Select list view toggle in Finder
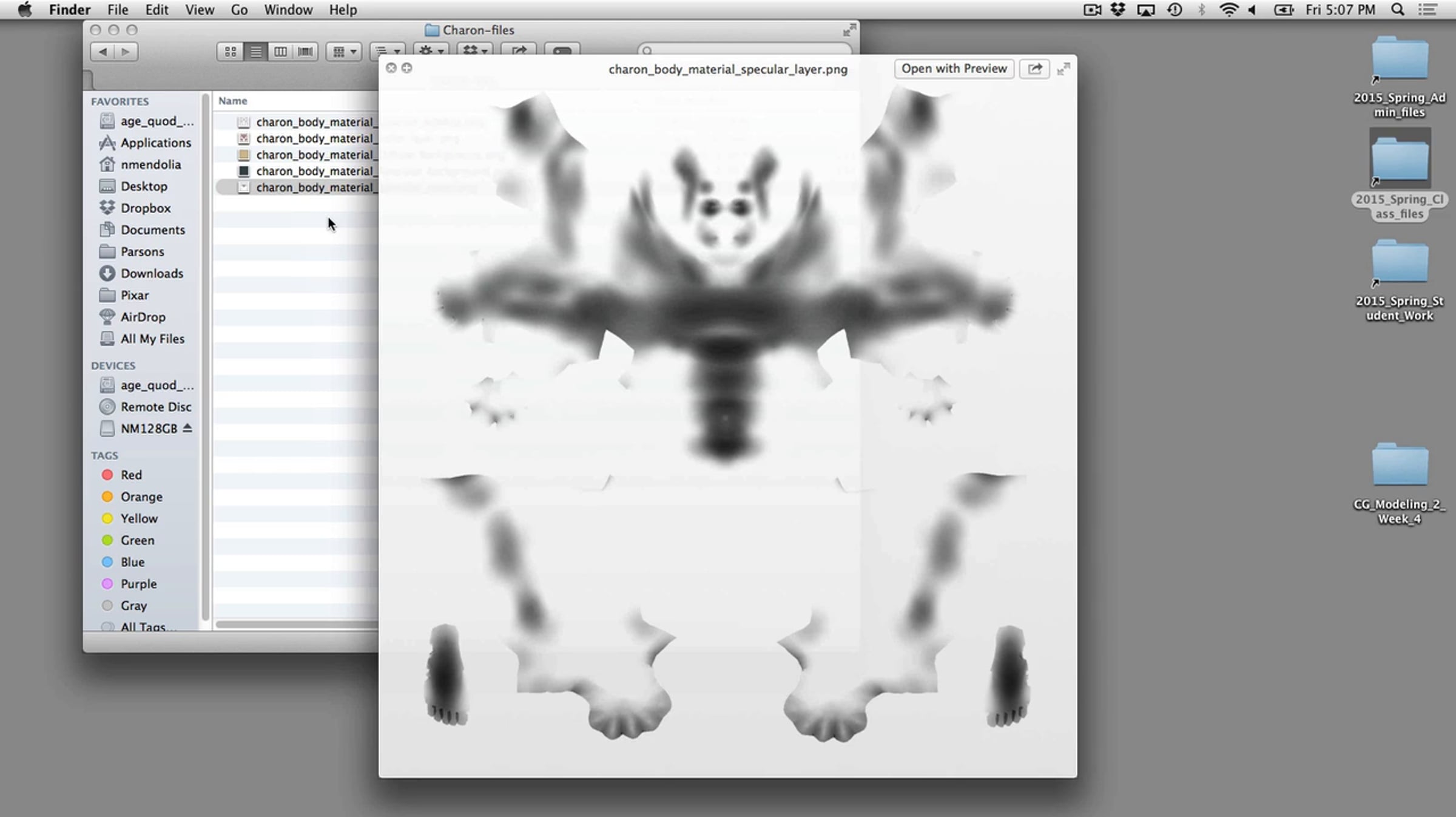The image size is (1456, 817). pos(256,52)
